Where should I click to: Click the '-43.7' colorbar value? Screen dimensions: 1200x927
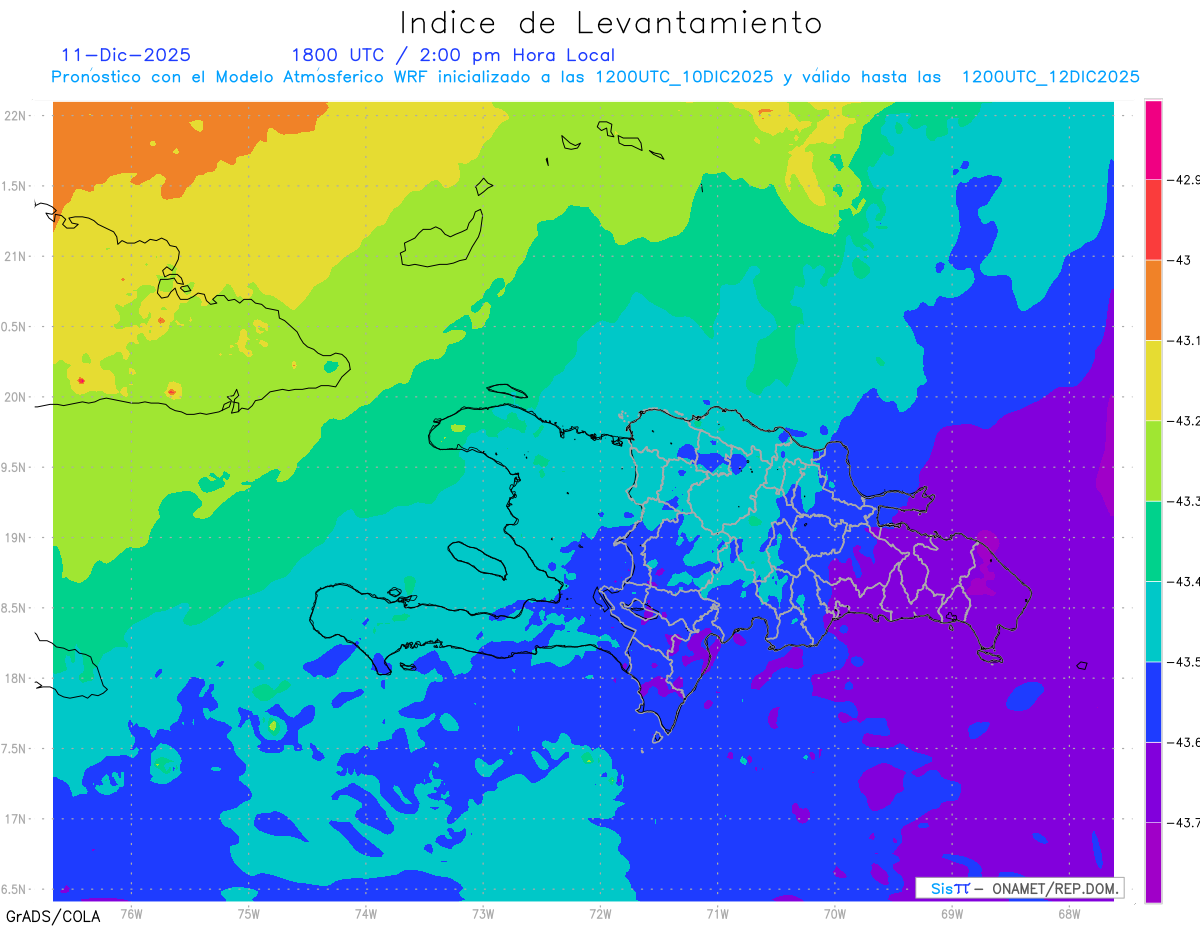[1183, 822]
